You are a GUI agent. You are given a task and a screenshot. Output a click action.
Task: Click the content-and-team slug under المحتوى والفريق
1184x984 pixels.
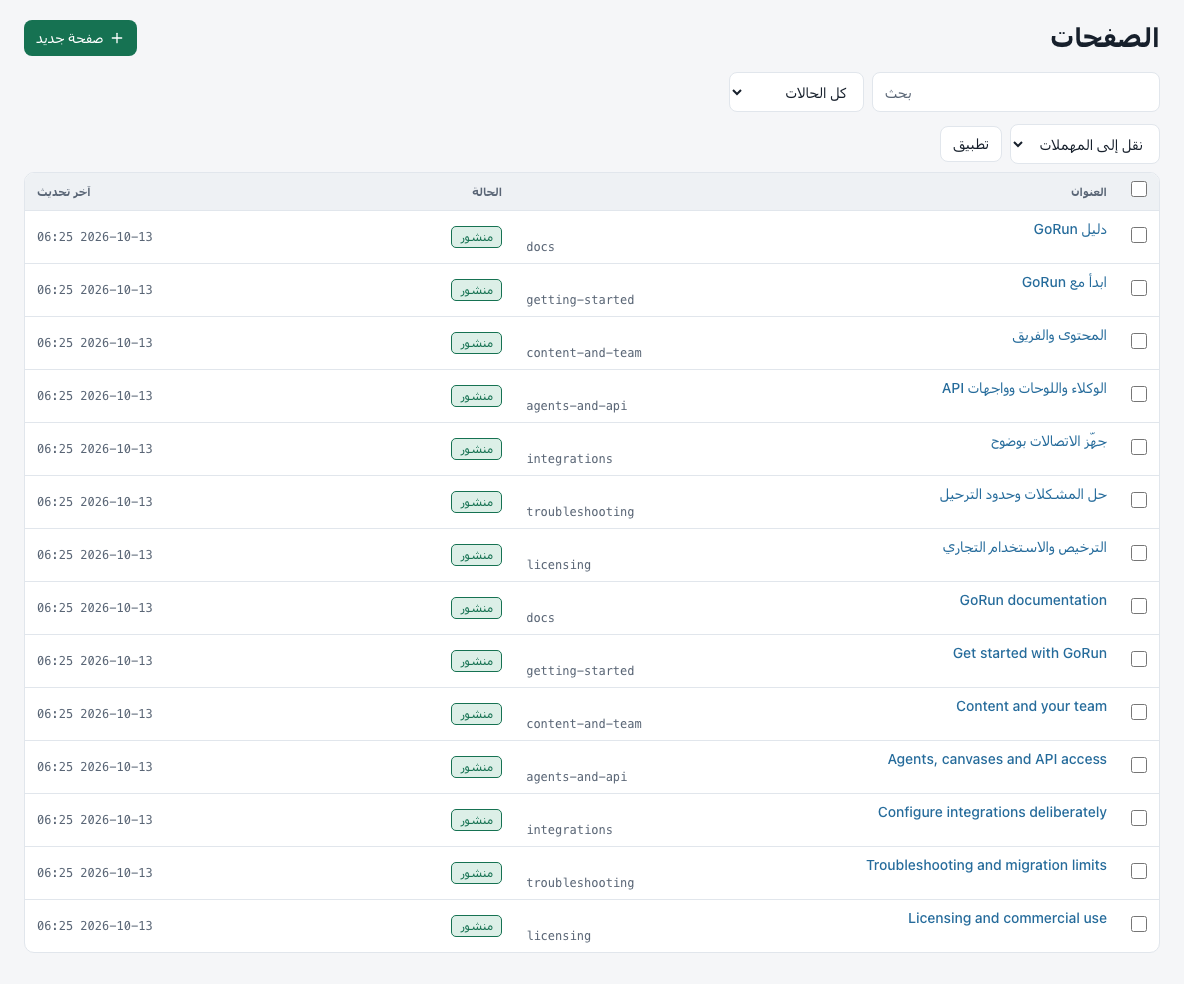tap(584, 353)
